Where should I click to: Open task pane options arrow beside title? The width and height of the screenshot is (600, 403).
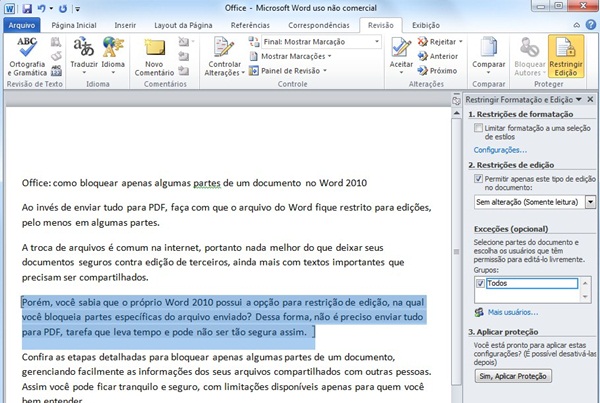pos(579,100)
